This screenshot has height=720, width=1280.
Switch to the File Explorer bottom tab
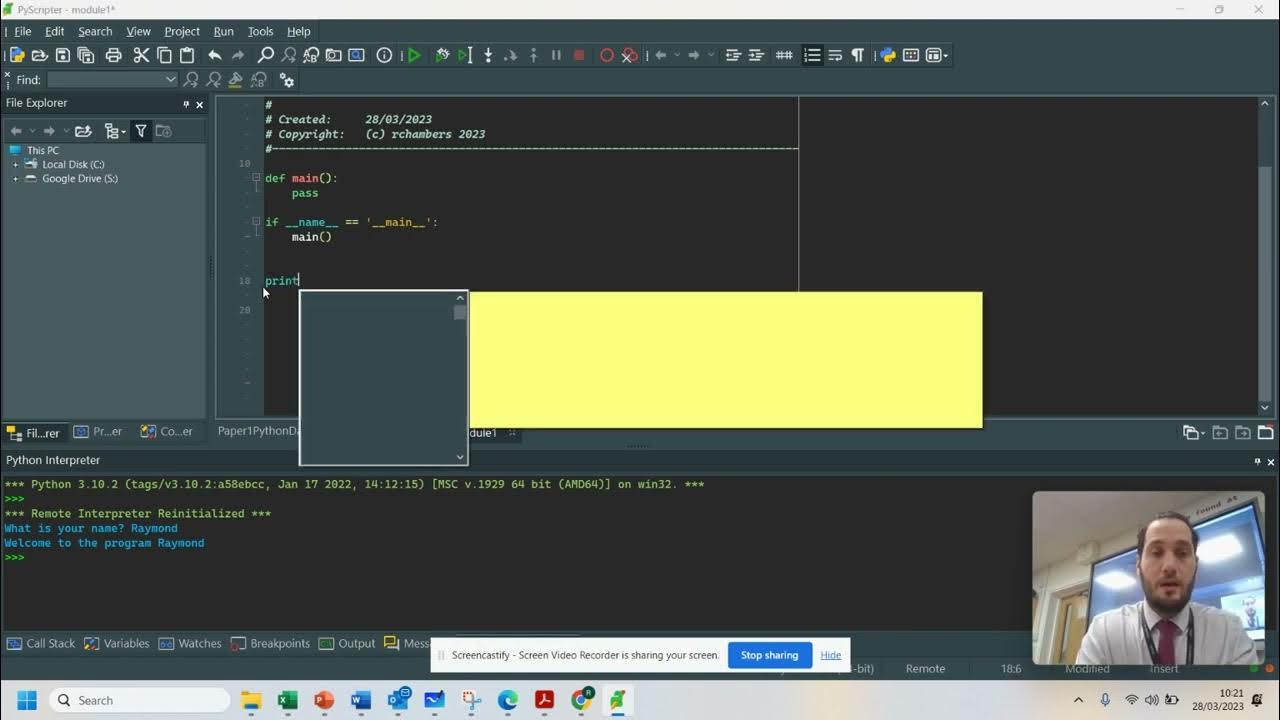(x=34, y=432)
